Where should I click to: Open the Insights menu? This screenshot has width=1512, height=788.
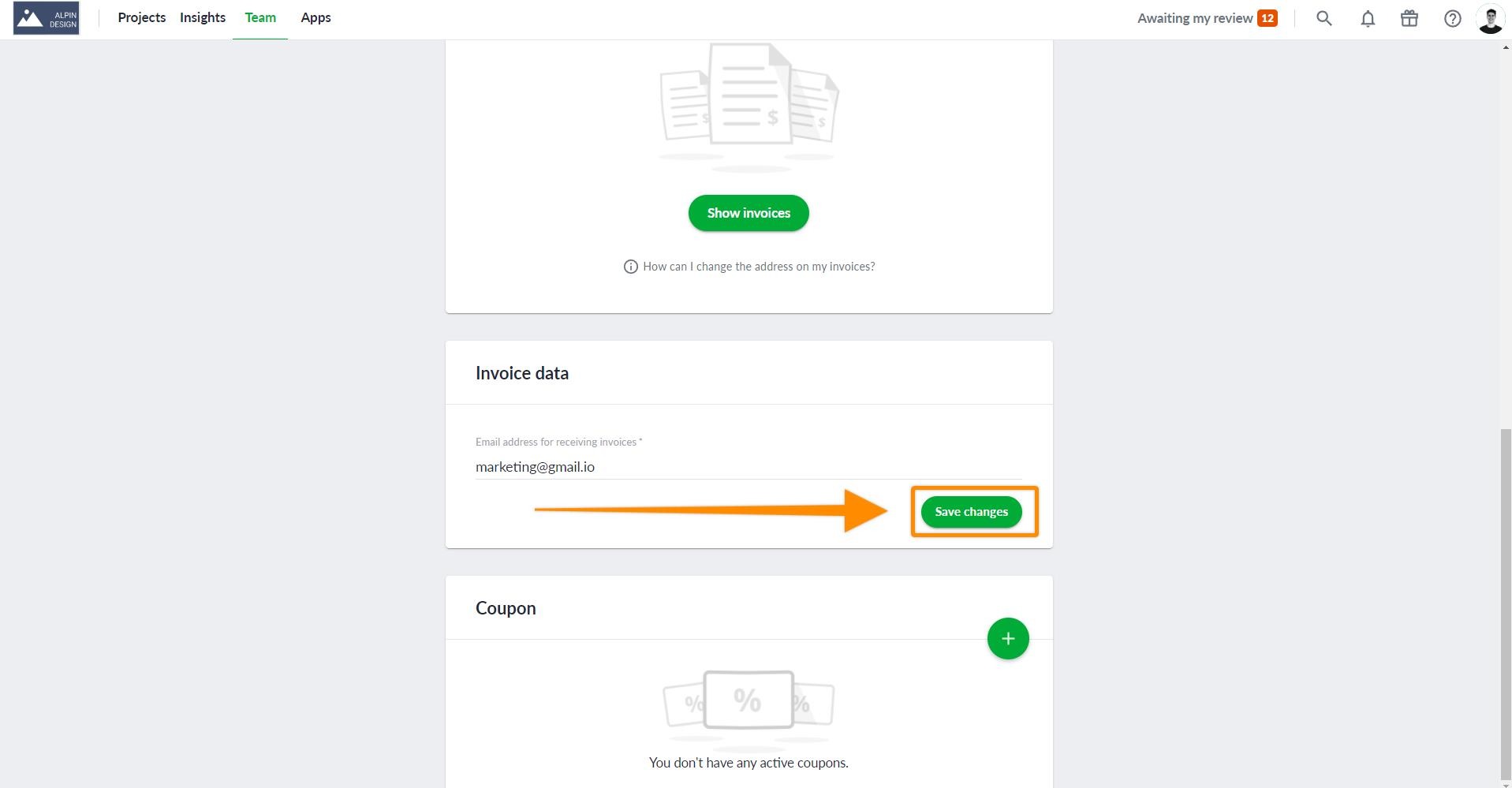[203, 17]
